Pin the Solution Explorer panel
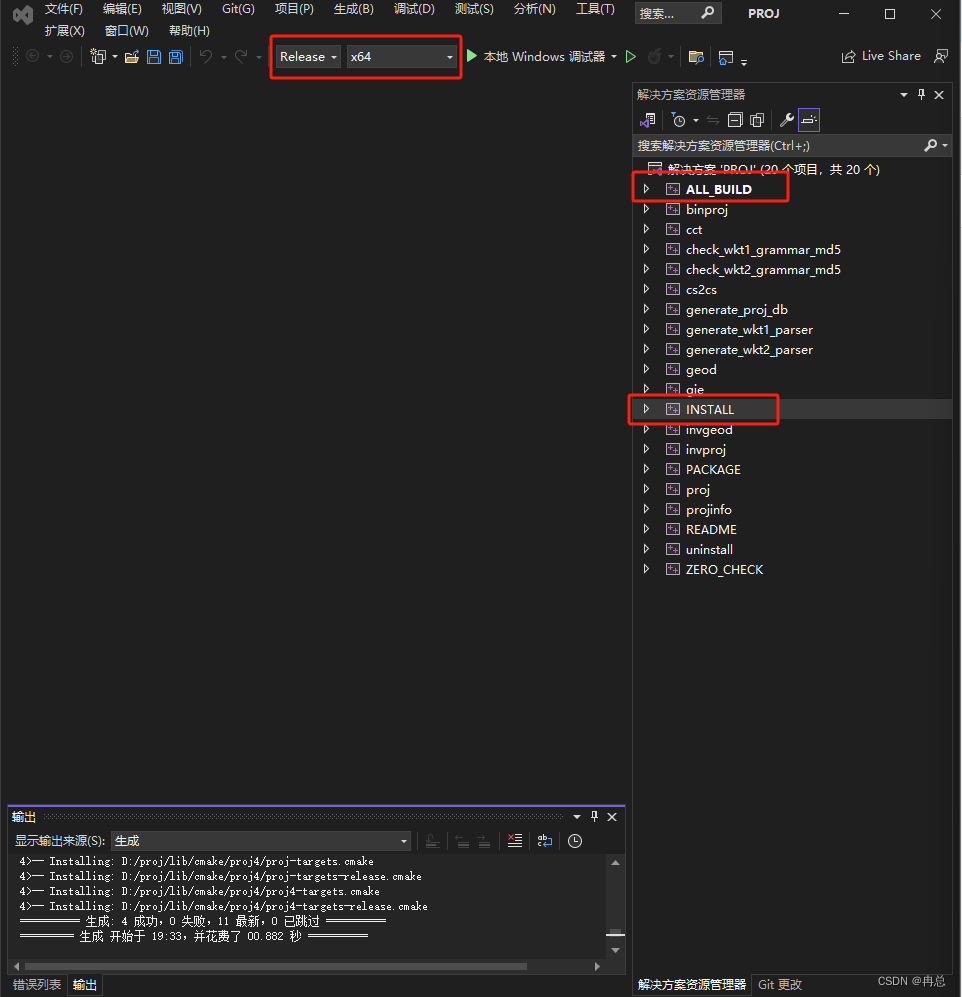Screen dimensions: 962x997 click(x=921, y=95)
